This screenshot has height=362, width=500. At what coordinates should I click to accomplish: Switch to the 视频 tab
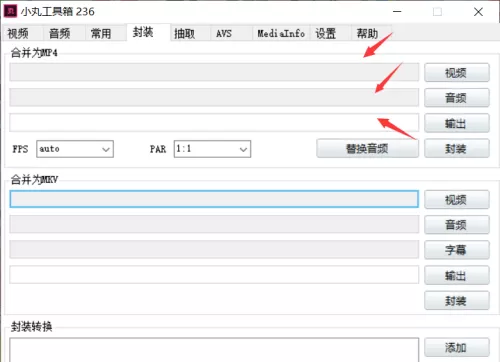[22, 33]
